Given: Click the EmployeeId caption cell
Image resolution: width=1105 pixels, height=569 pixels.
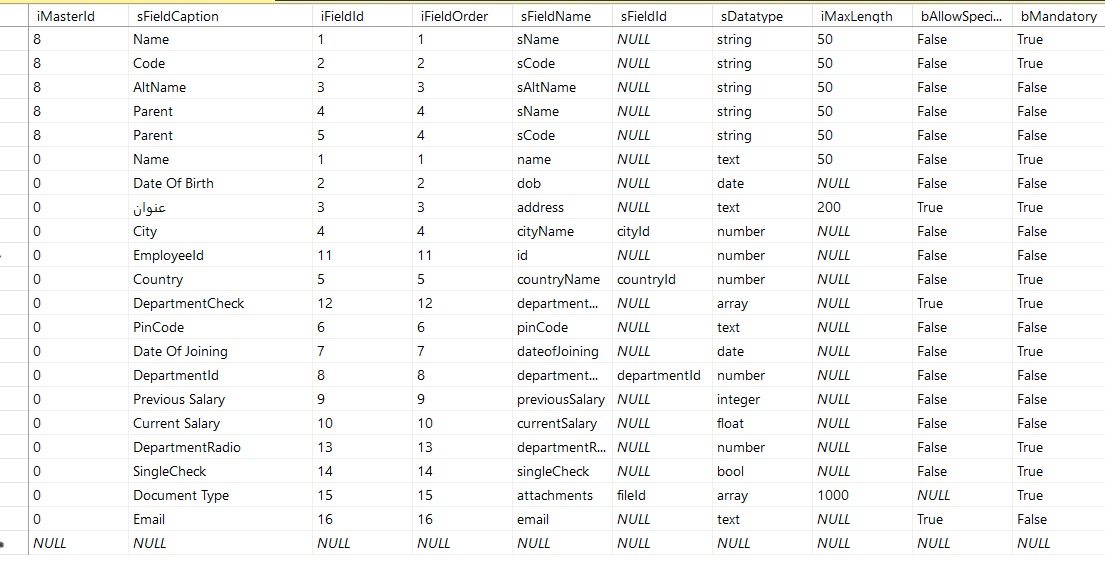Looking at the screenshot, I should [x=168, y=255].
